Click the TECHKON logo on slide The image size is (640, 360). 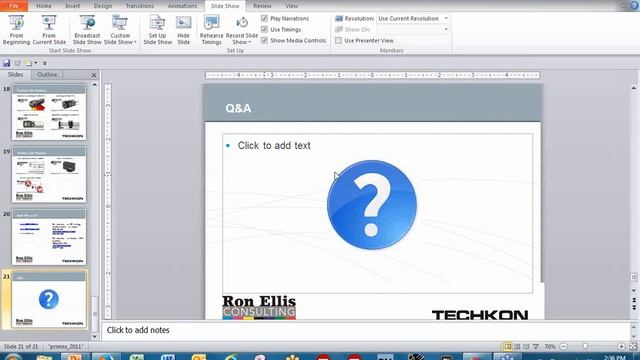[480, 315]
